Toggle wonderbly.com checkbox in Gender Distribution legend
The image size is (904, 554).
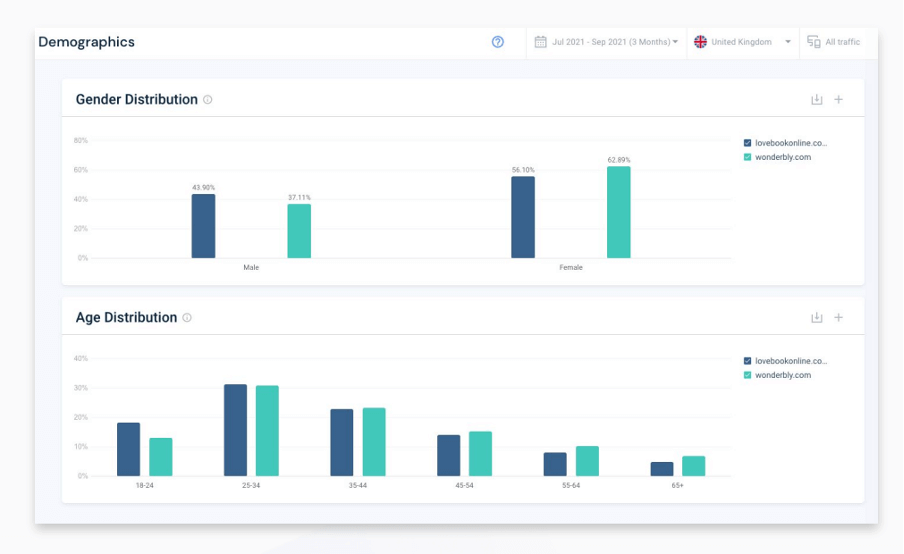pyautogui.click(x=747, y=157)
